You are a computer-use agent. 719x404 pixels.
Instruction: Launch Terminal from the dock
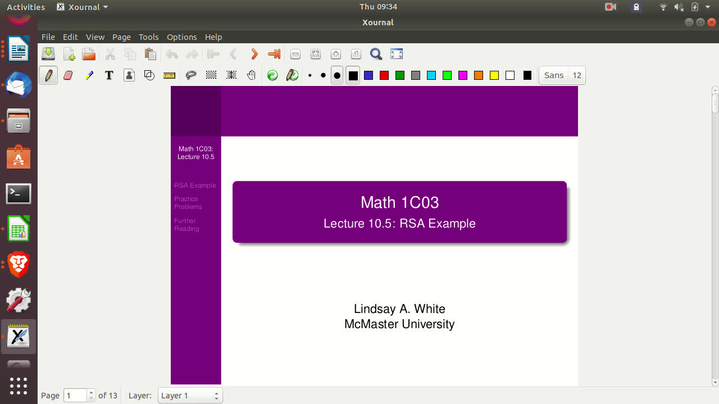pyautogui.click(x=18, y=194)
